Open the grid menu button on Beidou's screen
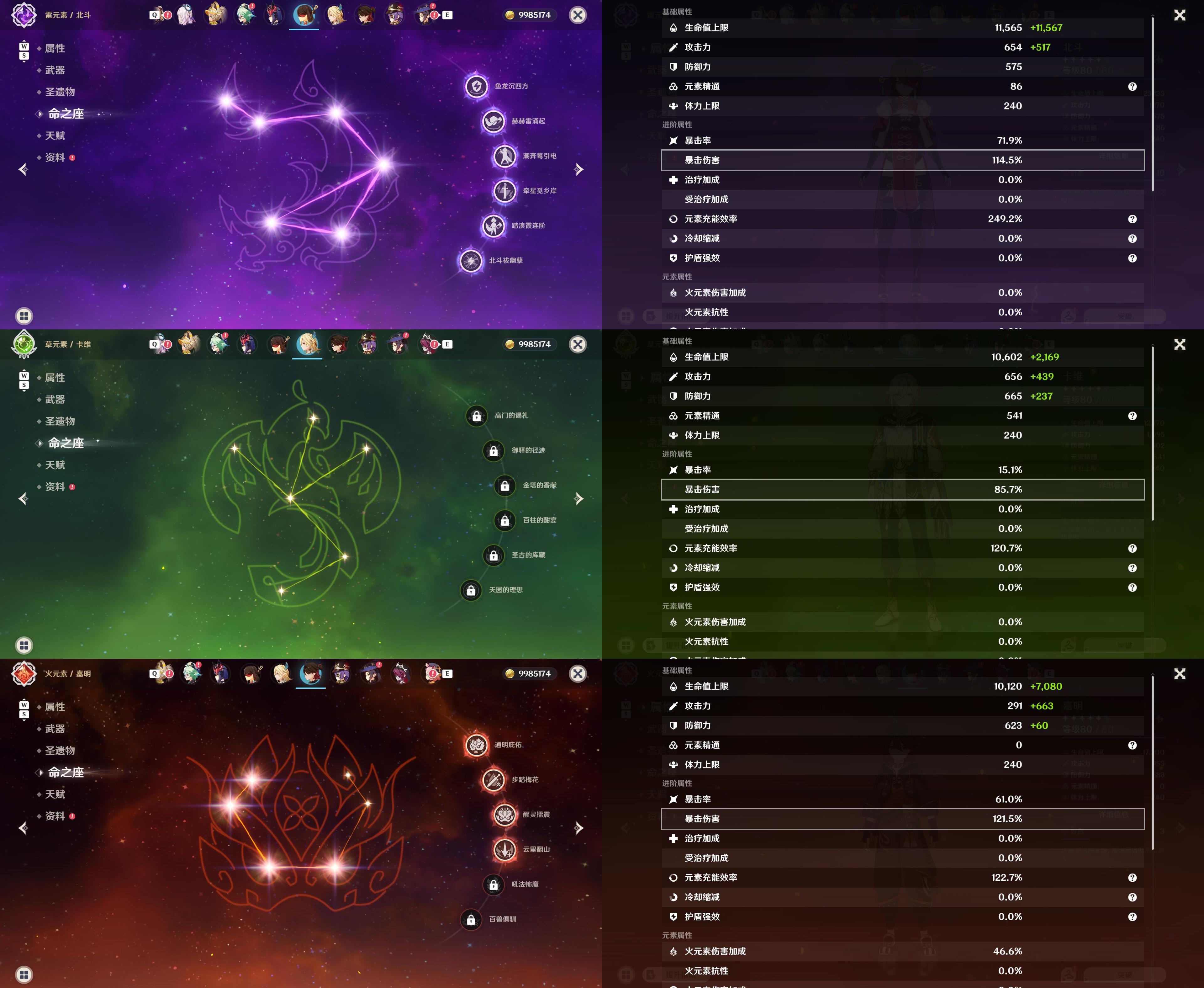This screenshot has height=988, width=1204. coord(24,316)
